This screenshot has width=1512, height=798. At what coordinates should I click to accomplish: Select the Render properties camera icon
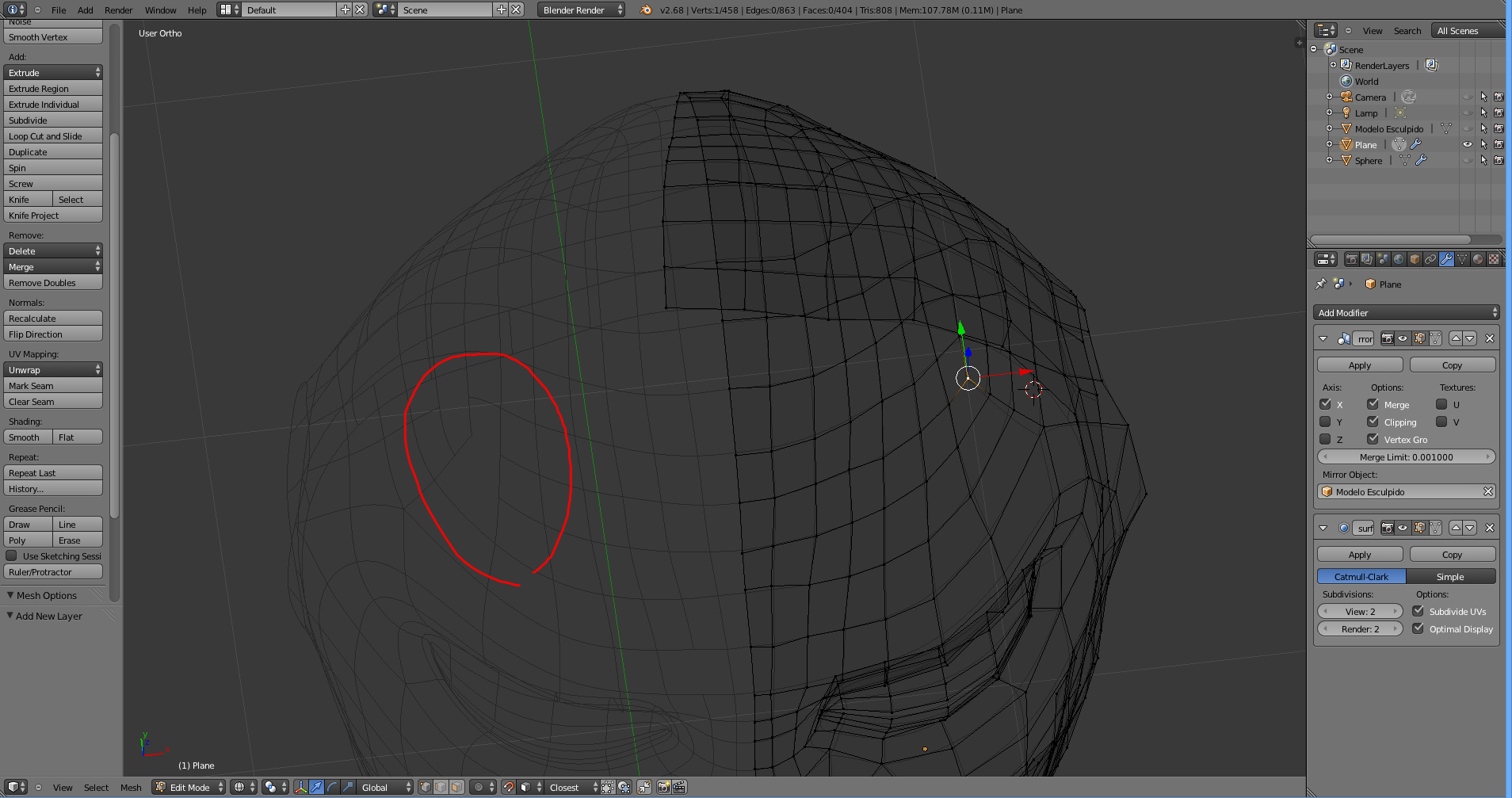pos(1352,259)
